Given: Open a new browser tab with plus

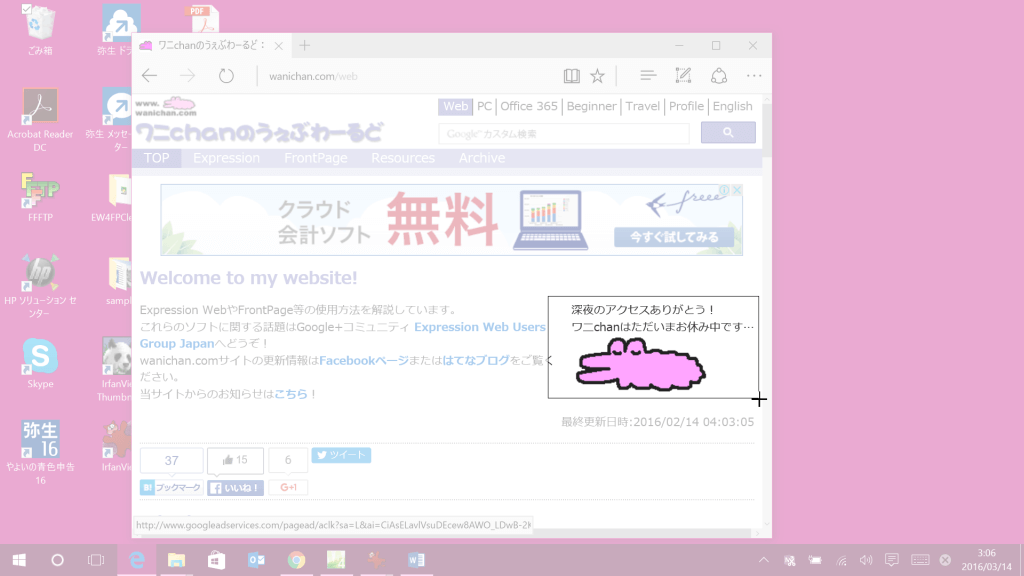Looking at the screenshot, I should (304, 45).
